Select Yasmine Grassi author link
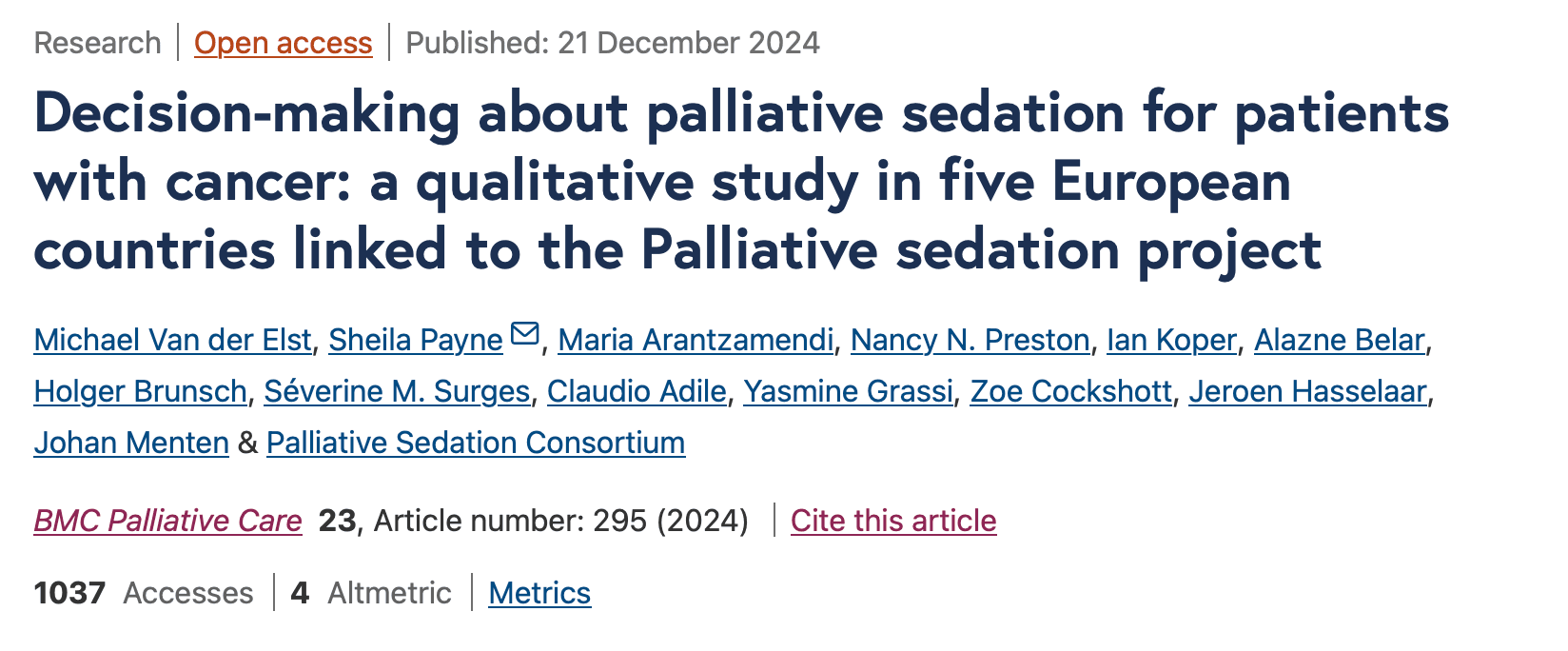Screen dimensions: 1568x651 point(849,391)
